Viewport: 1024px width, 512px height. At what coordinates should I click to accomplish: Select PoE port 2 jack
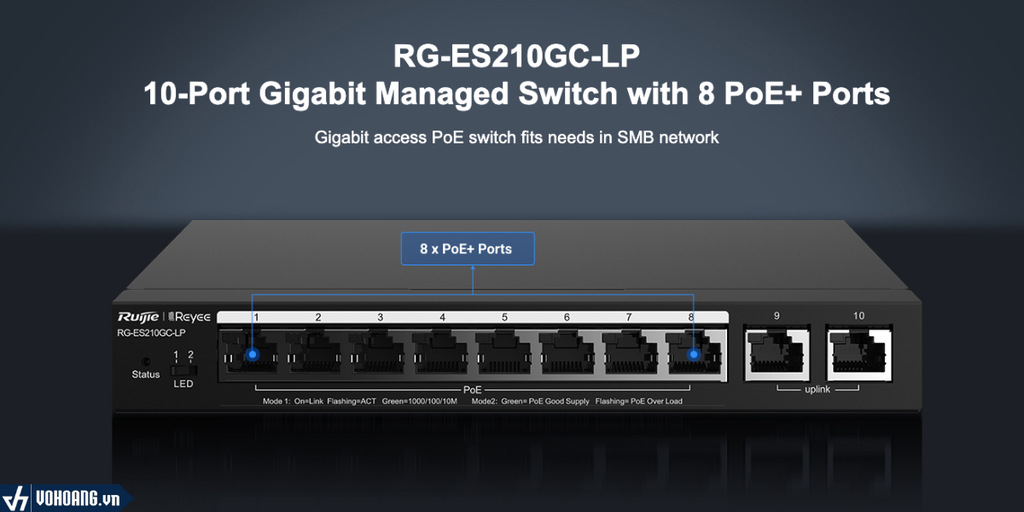pyautogui.click(x=313, y=353)
